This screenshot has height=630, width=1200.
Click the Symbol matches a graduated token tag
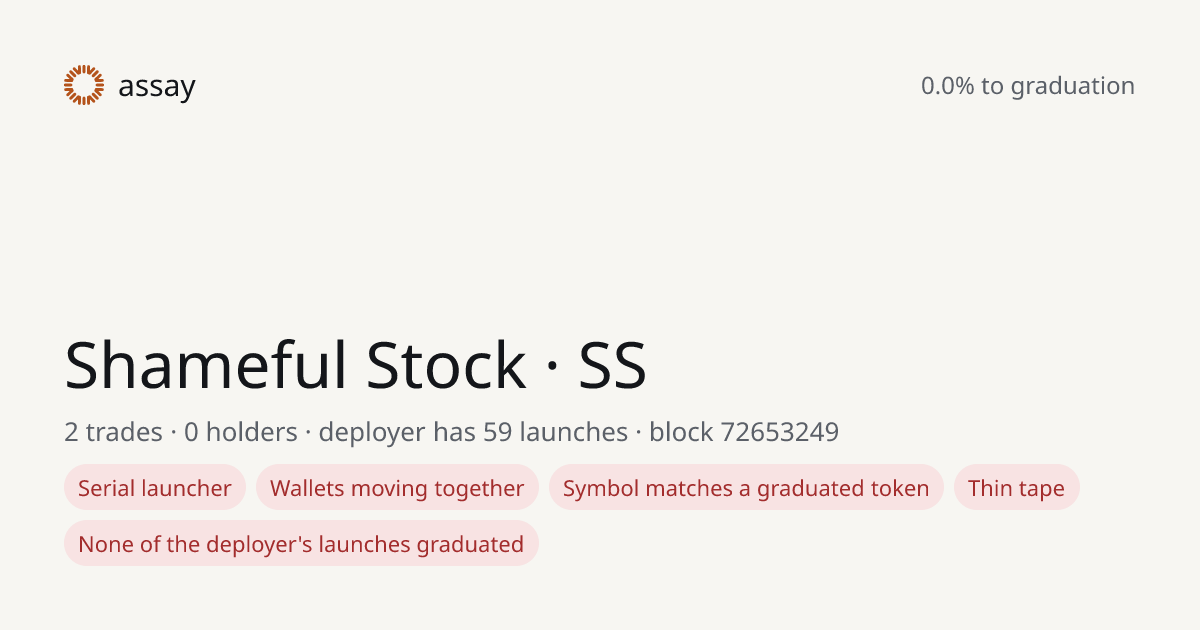(x=746, y=488)
